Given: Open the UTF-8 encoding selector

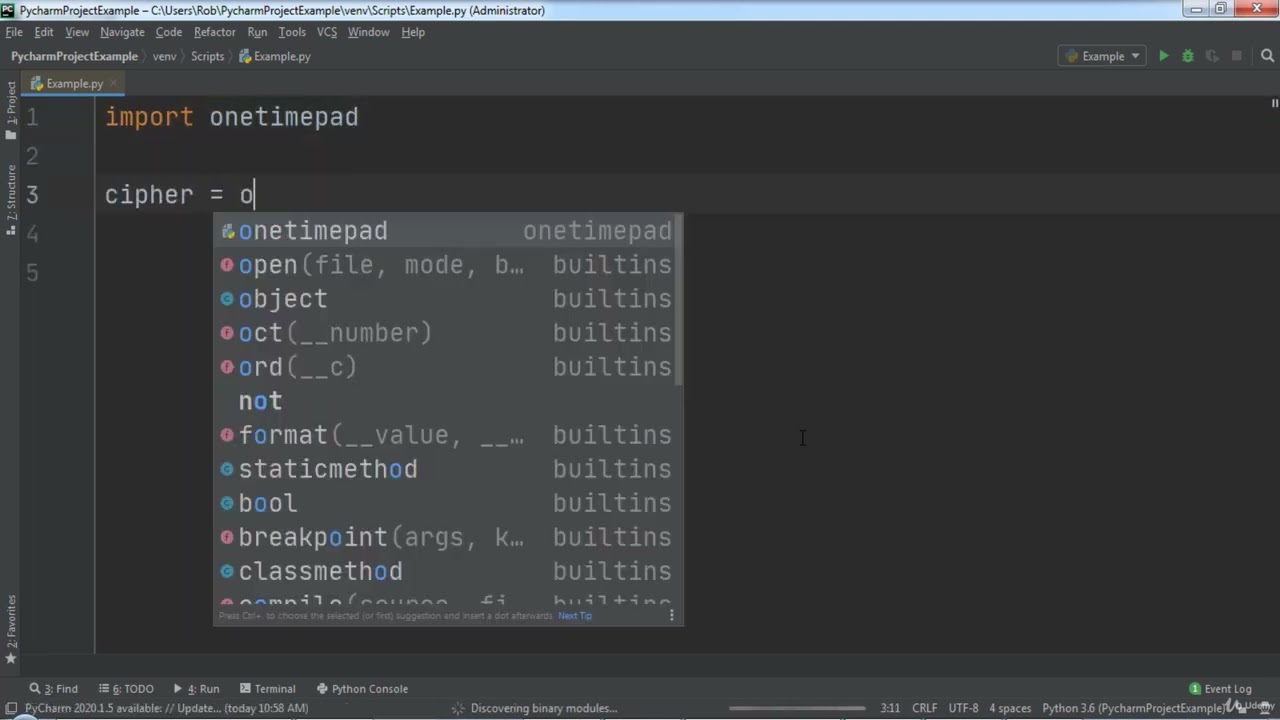Looking at the screenshot, I should point(963,708).
